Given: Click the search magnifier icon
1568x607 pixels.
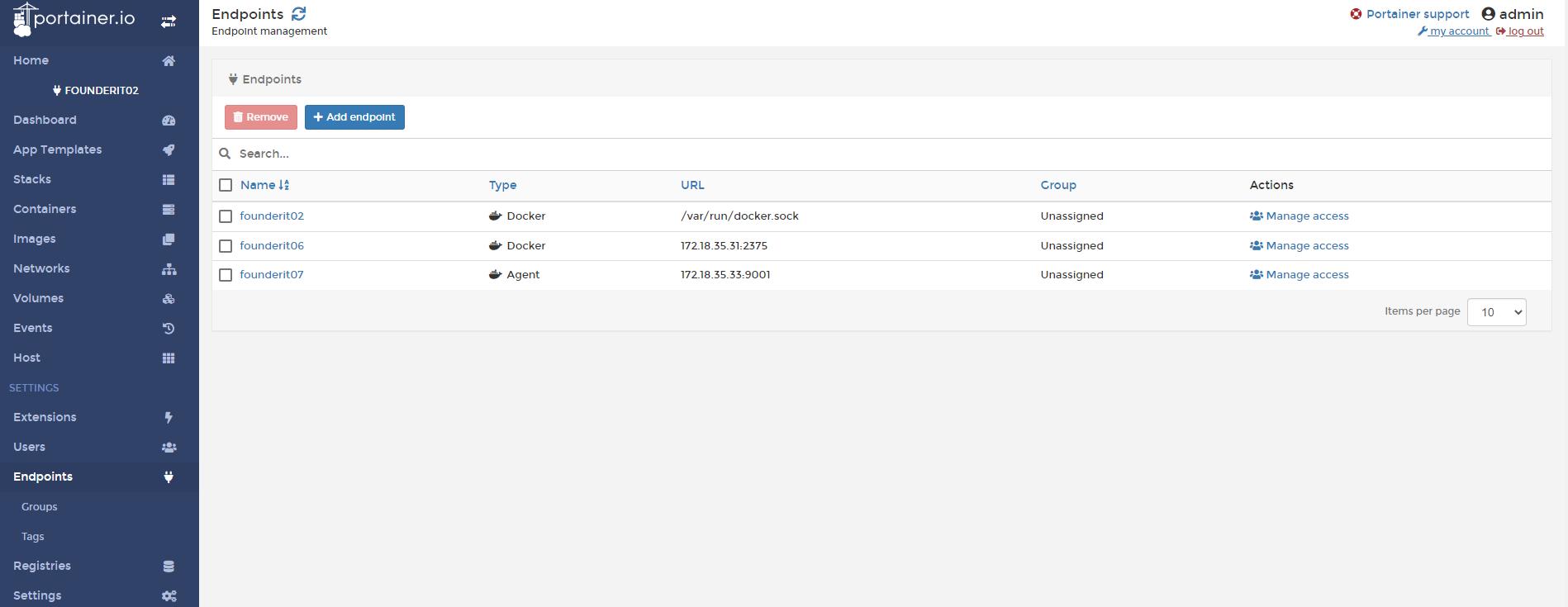Looking at the screenshot, I should [225, 154].
